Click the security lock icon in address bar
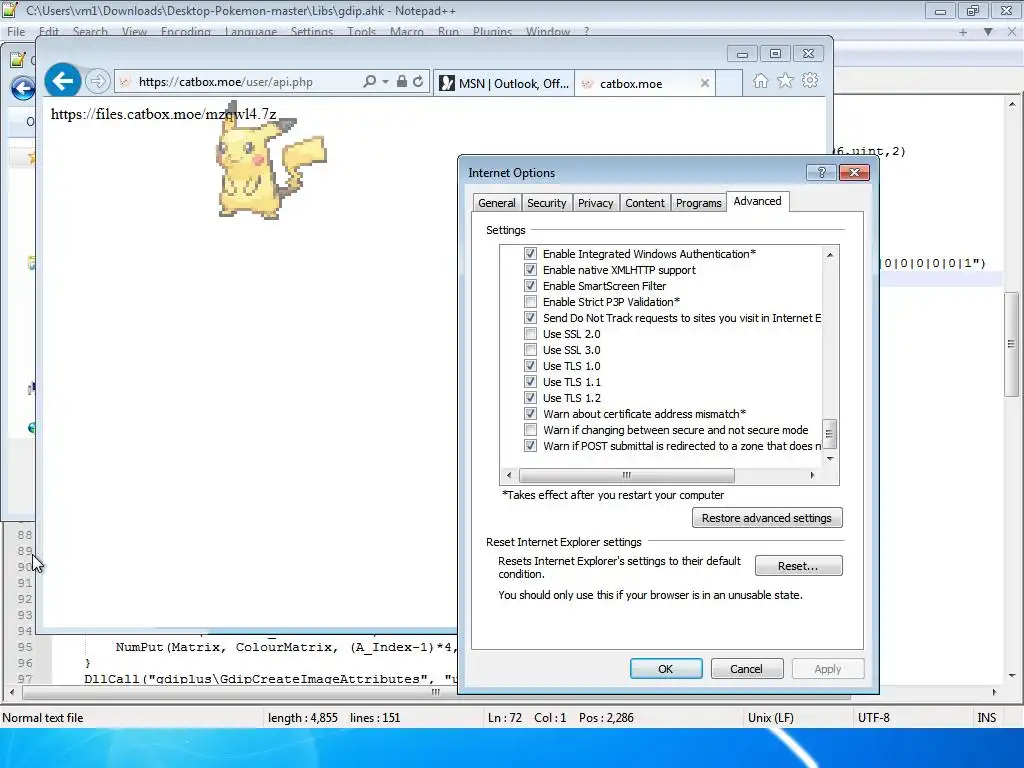1024x768 pixels. pos(402,82)
